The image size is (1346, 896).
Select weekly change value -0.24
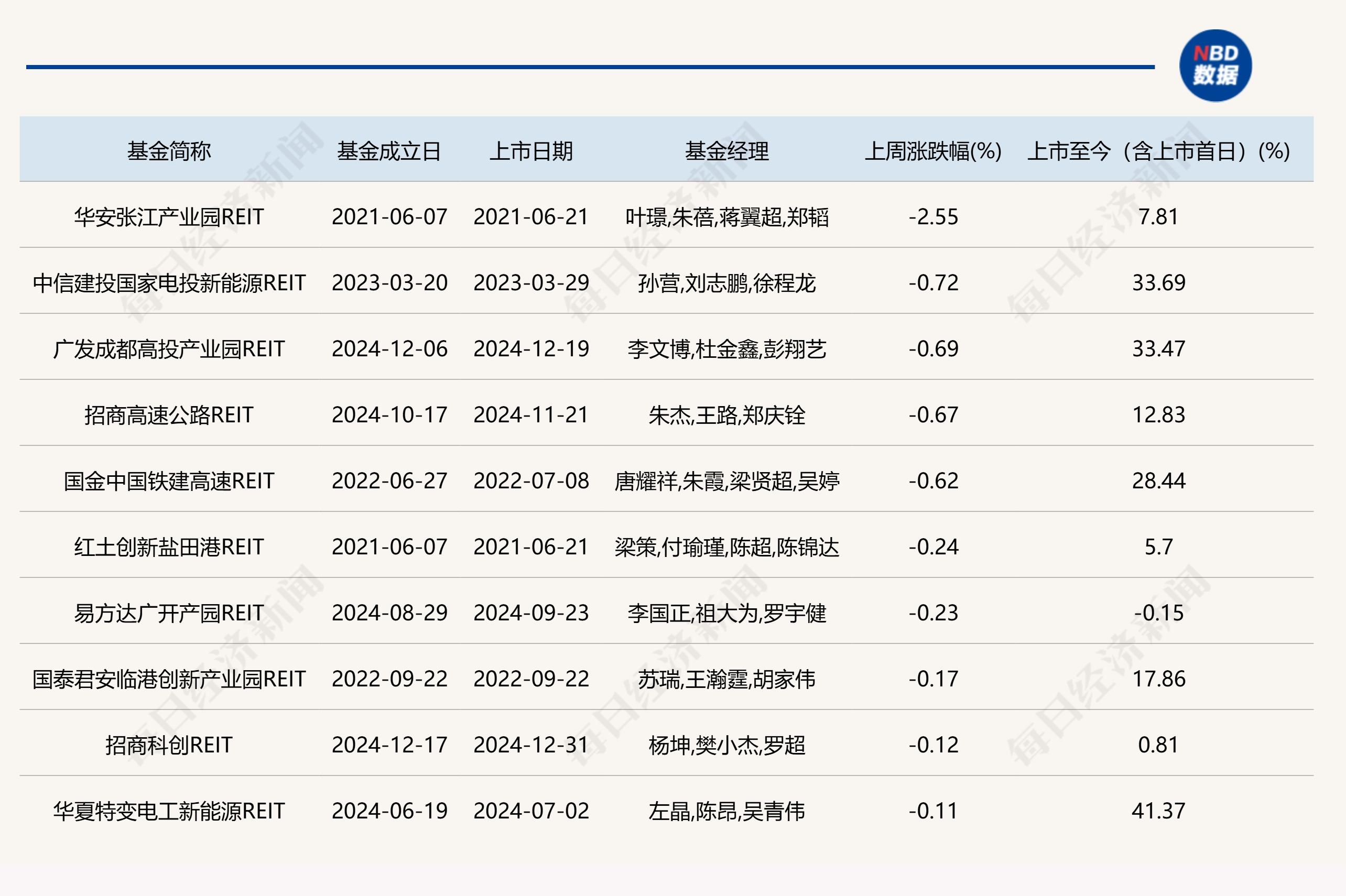click(x=933, y=547)
